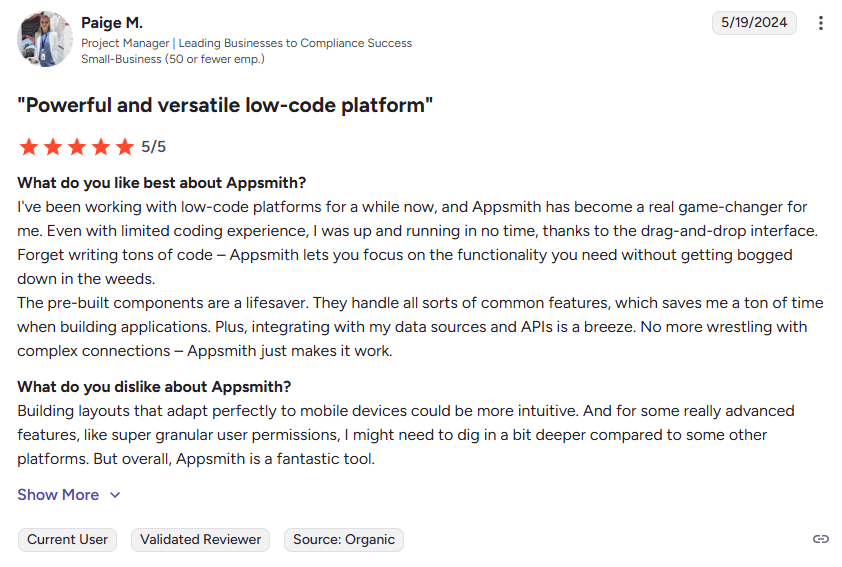842x567 pixels.
Task: Expand the review with Show More
Action: pyautogui.click(x=58, y=495)
